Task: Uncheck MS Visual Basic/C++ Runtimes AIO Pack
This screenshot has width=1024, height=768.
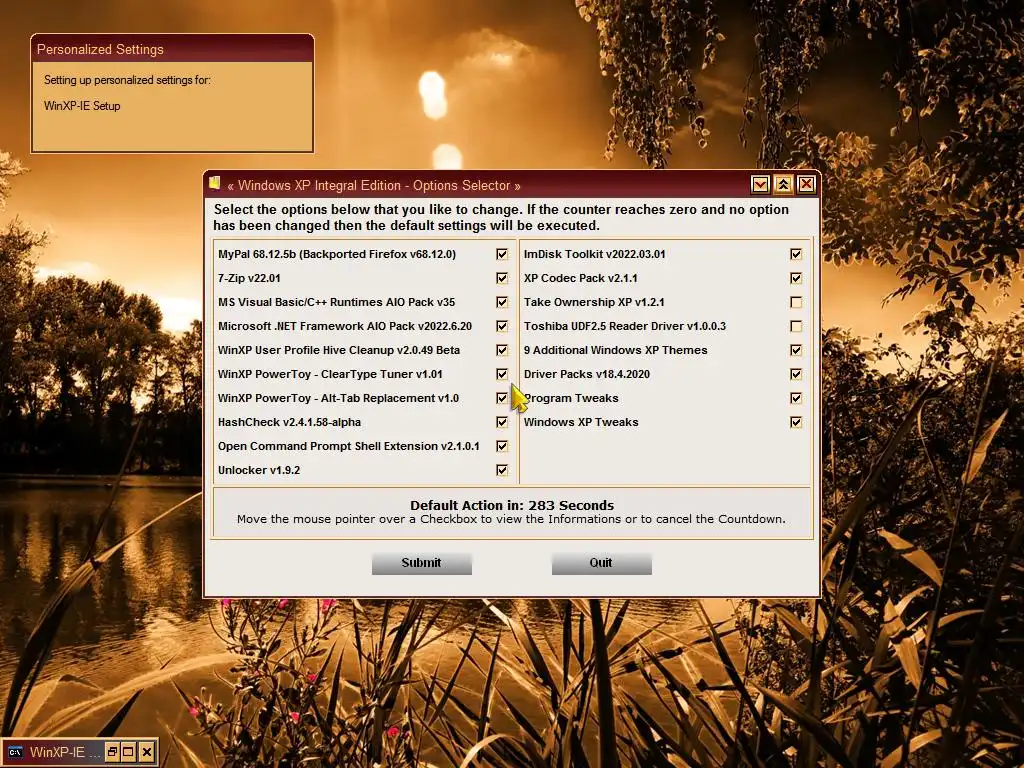Action: click(x=502, y=302)
